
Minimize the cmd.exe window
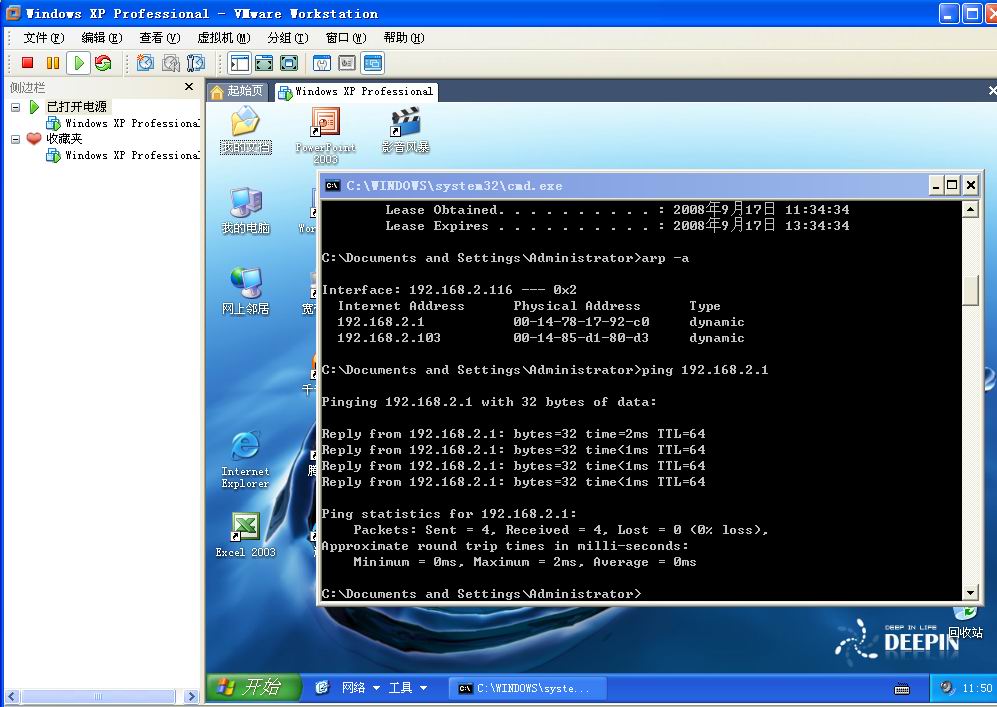click(935, 186)
